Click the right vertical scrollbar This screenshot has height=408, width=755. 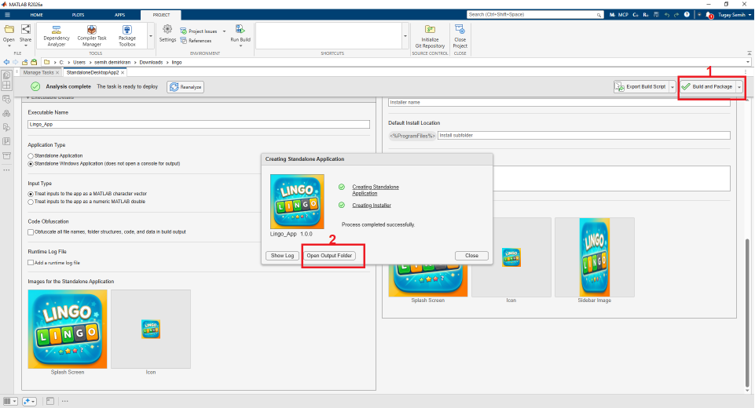point(747,311)
